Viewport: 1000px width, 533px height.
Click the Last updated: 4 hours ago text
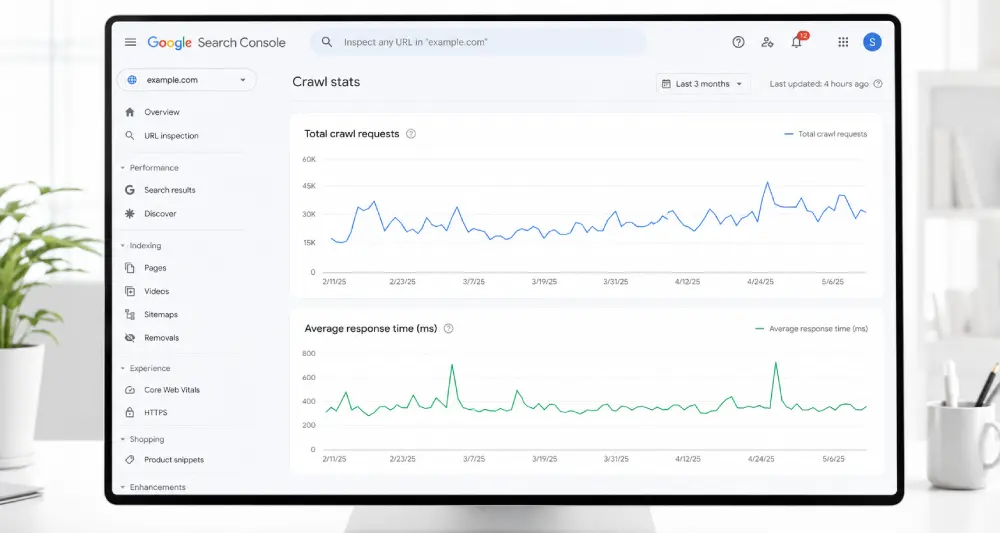pos(819,84)
